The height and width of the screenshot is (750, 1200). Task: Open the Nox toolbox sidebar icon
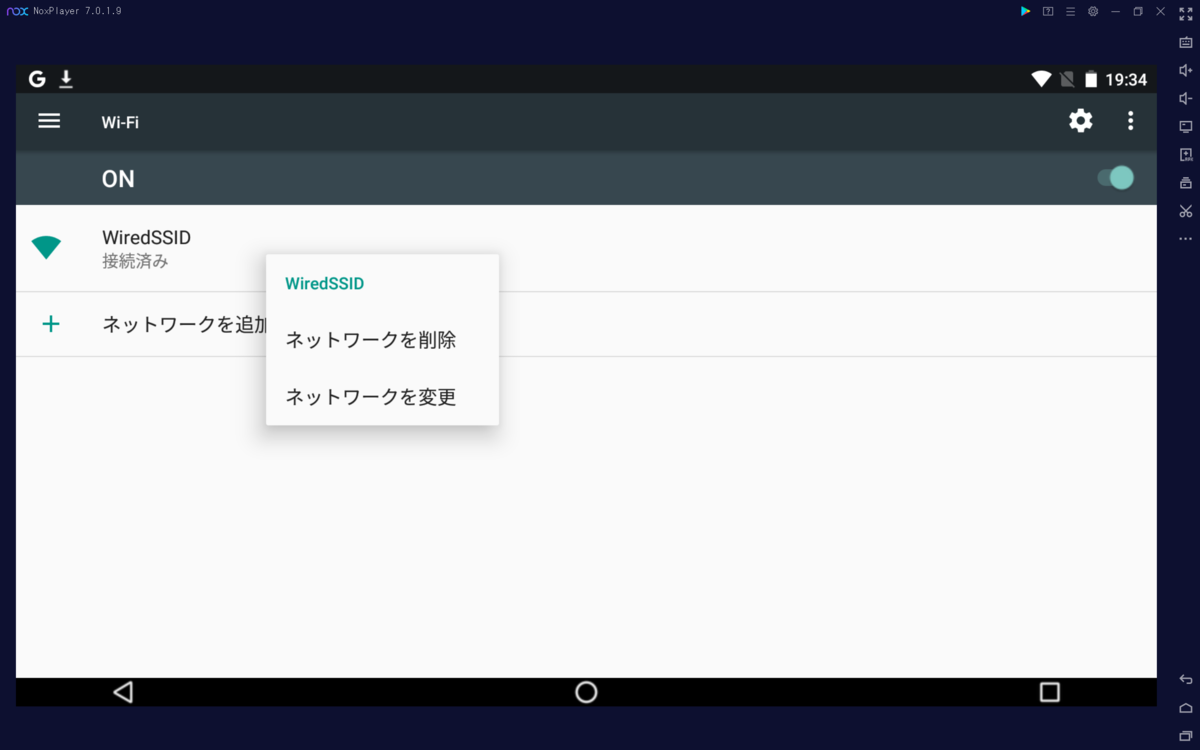pyautogui.click(x=1186, y=183)
